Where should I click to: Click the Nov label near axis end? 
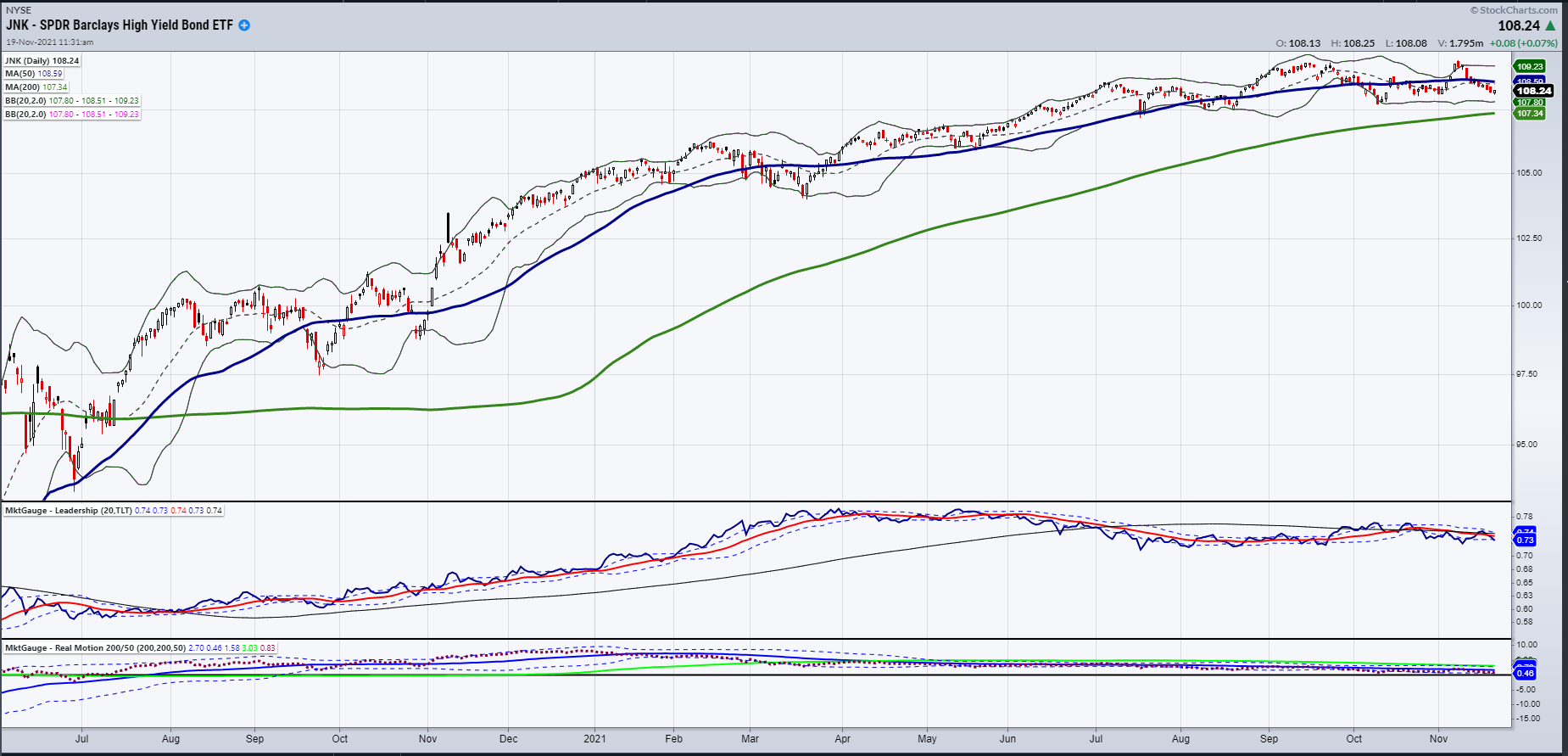coord(1439,739)
